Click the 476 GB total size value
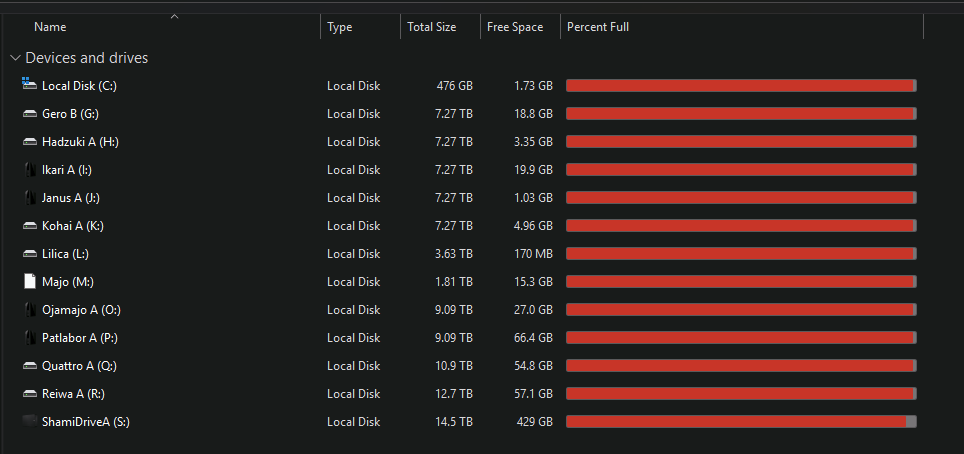 455,86
